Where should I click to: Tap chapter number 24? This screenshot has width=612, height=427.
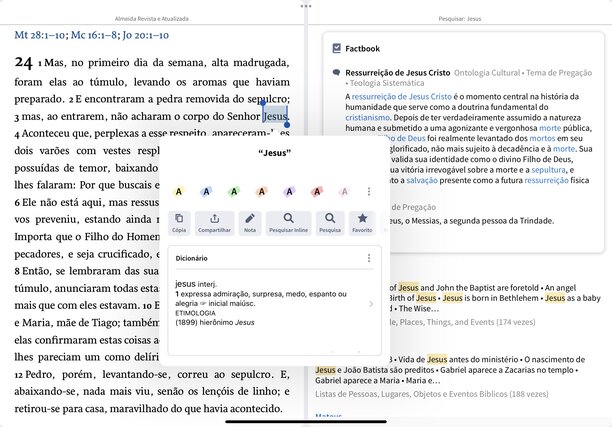(23, 62)
